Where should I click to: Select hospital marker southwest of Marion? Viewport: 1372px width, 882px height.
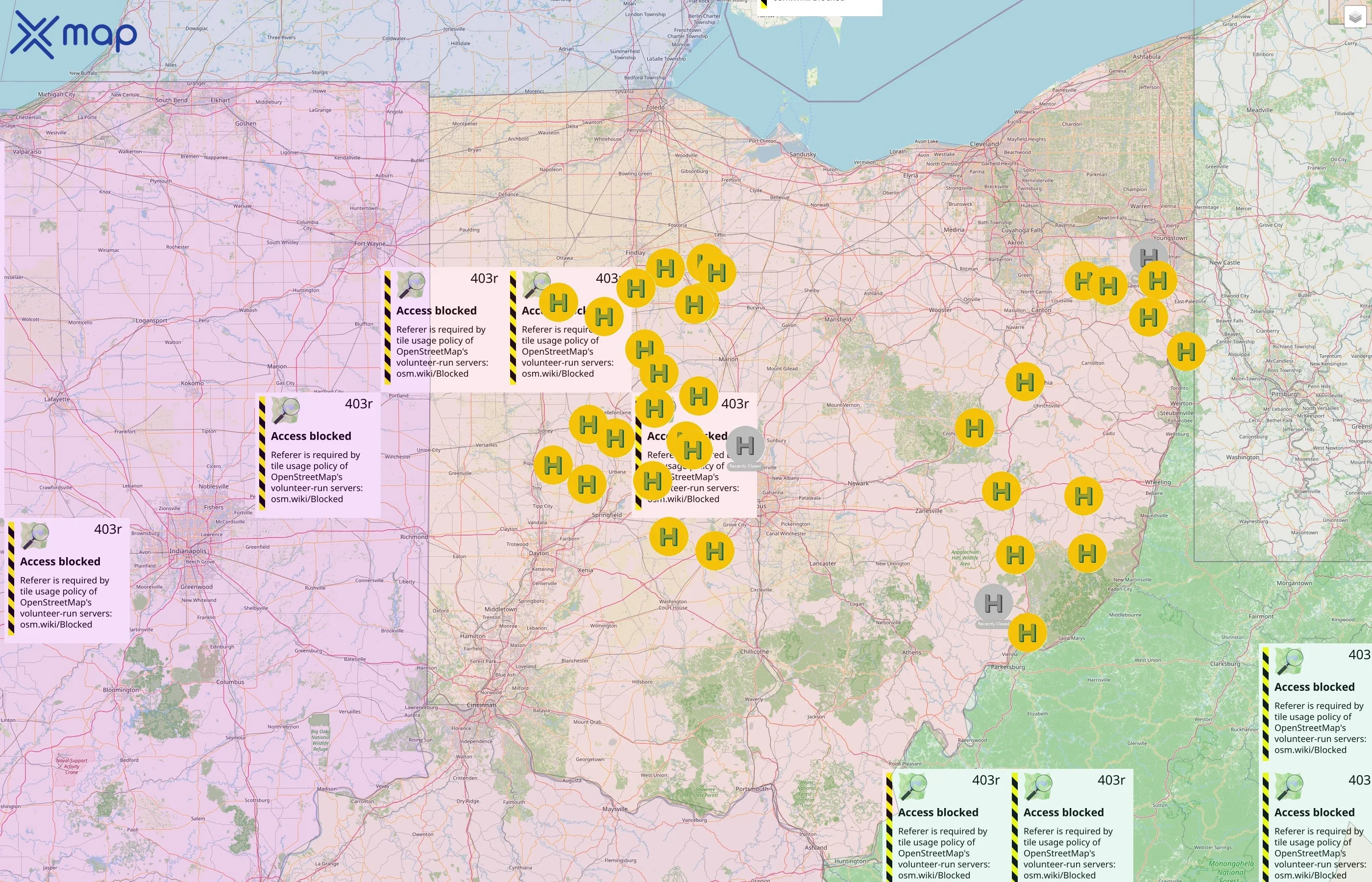(699, 396)
